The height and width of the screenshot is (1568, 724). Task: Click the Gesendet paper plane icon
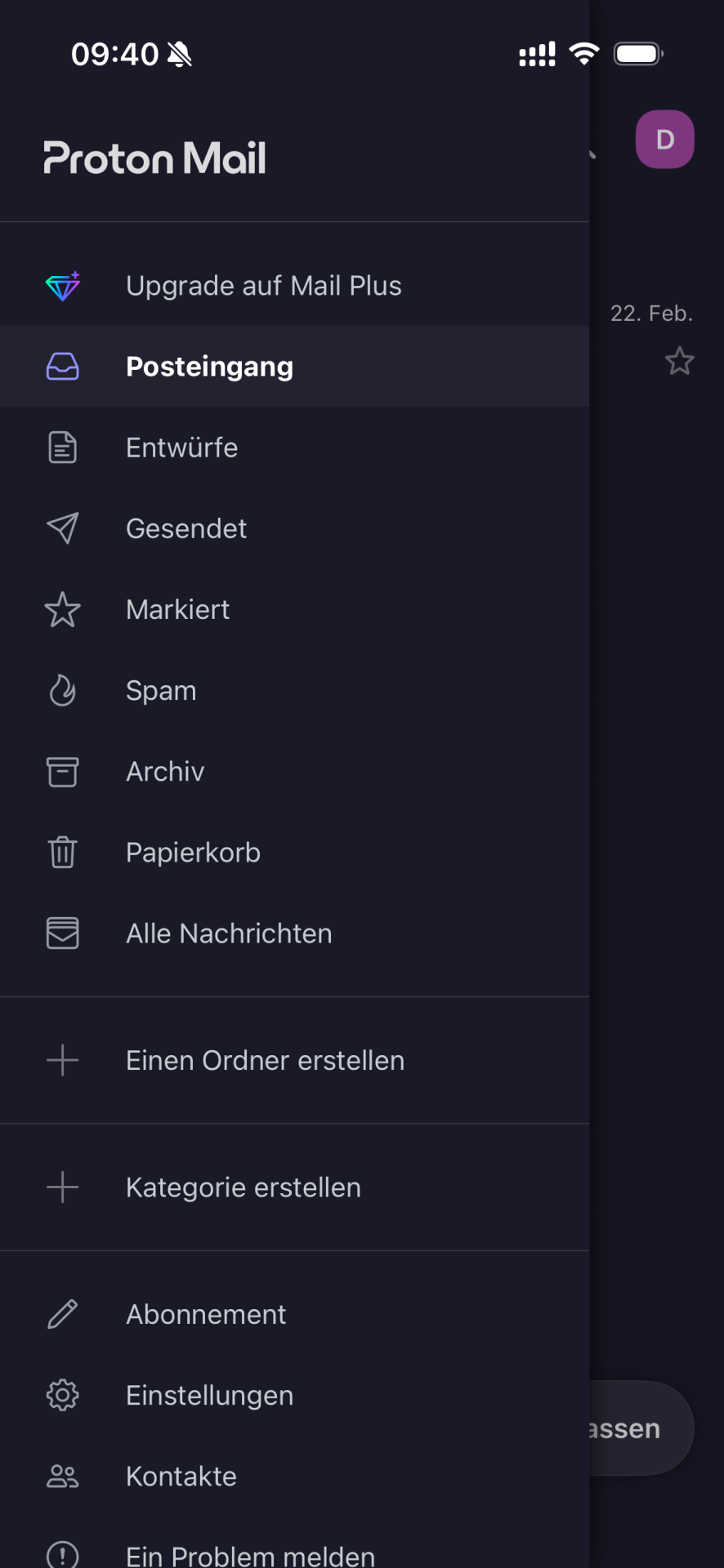63,528
